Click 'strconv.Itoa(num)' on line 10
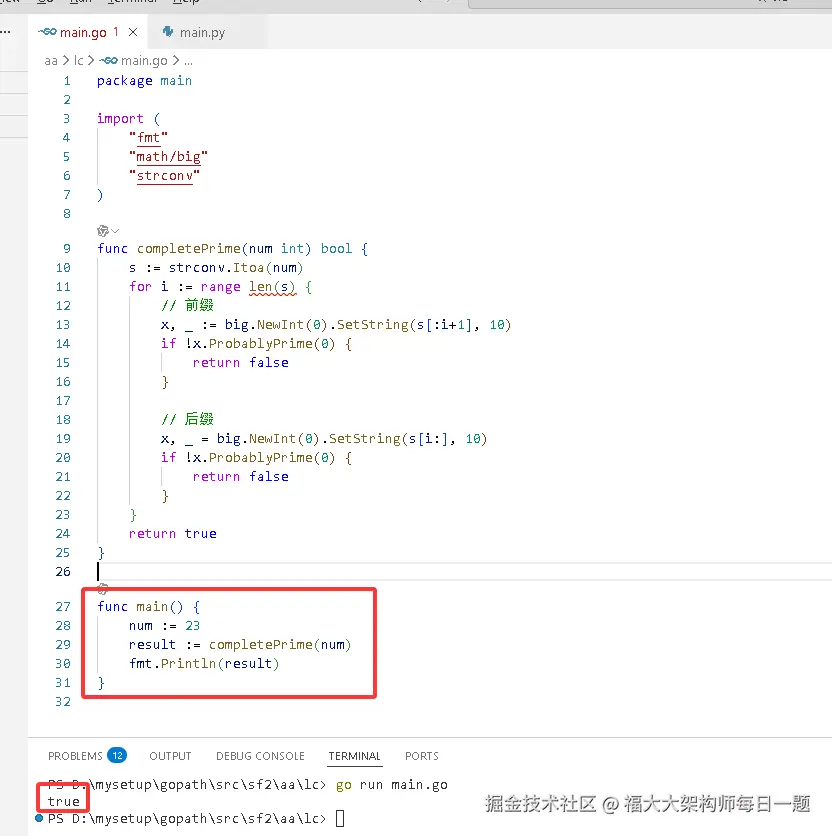 [x=236, y=268]
